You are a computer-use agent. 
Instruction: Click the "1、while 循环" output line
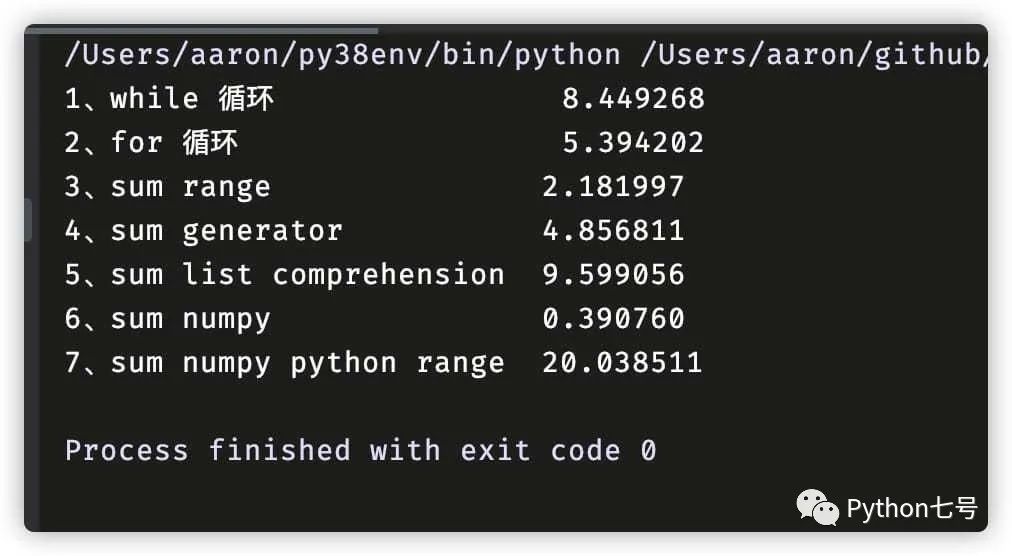coord(169,98)
